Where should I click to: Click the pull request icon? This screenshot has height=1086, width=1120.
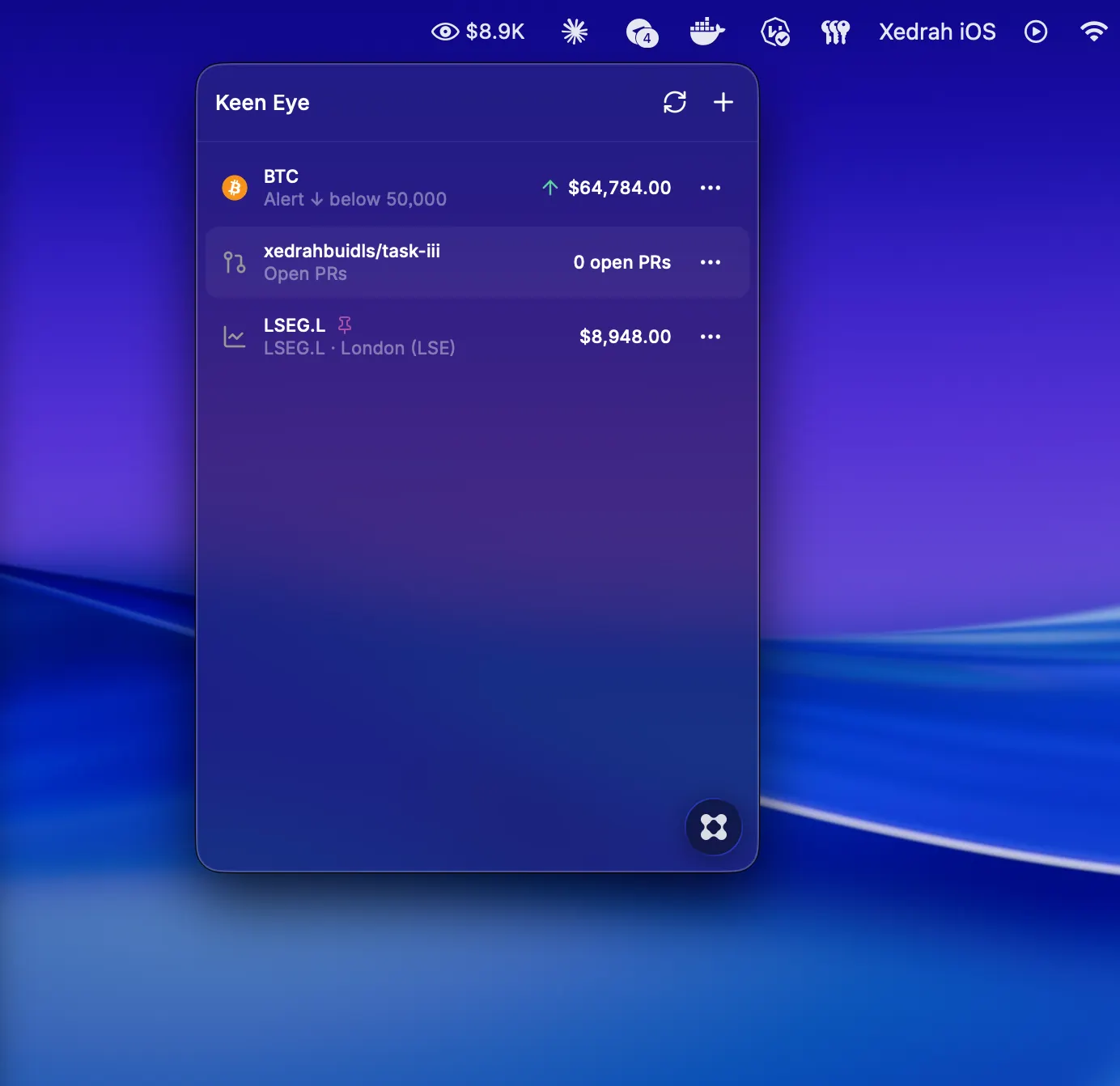[x=235, y=262]
